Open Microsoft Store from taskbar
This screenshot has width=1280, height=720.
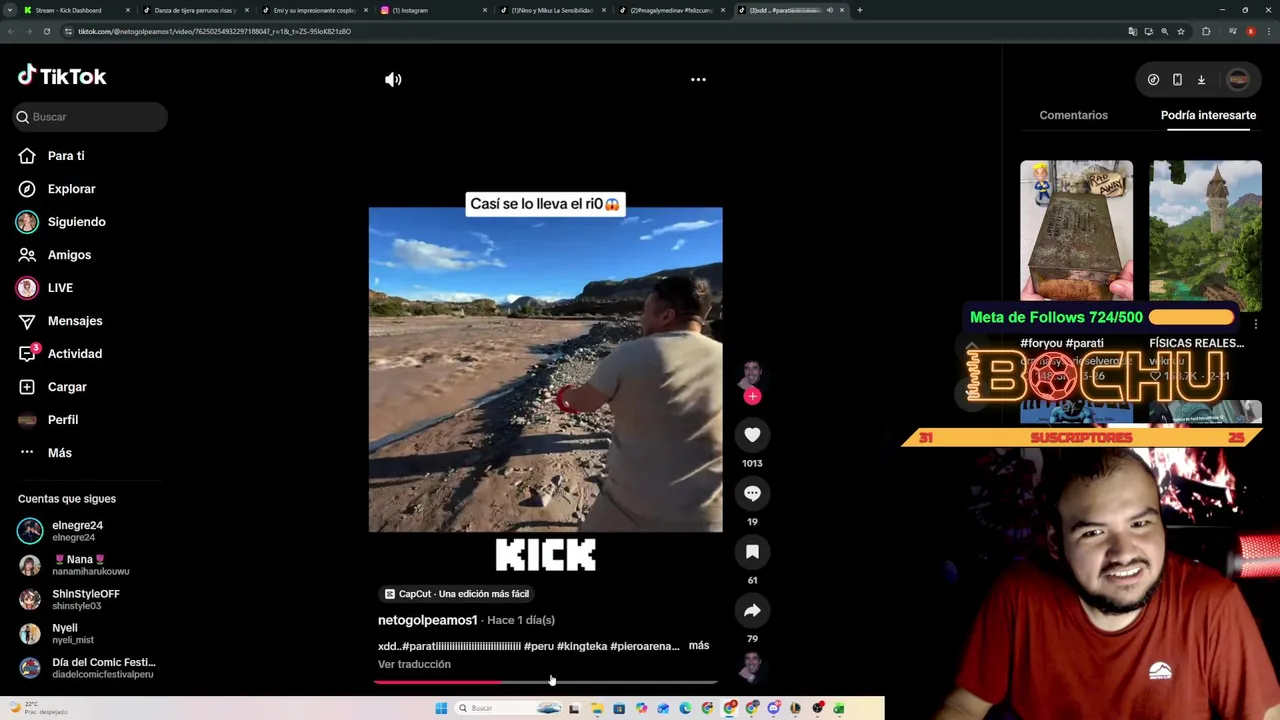coord(619,708)
